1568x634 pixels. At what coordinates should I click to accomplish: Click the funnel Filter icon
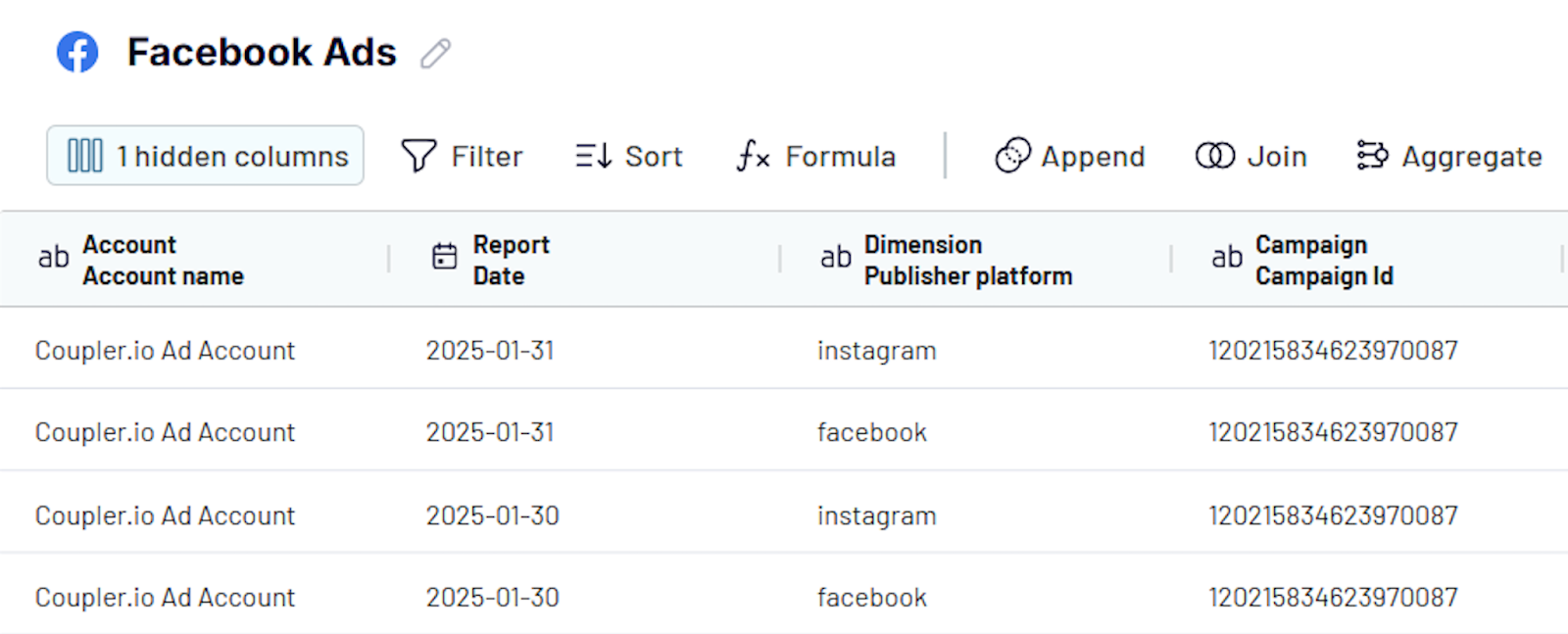point(418,156)
